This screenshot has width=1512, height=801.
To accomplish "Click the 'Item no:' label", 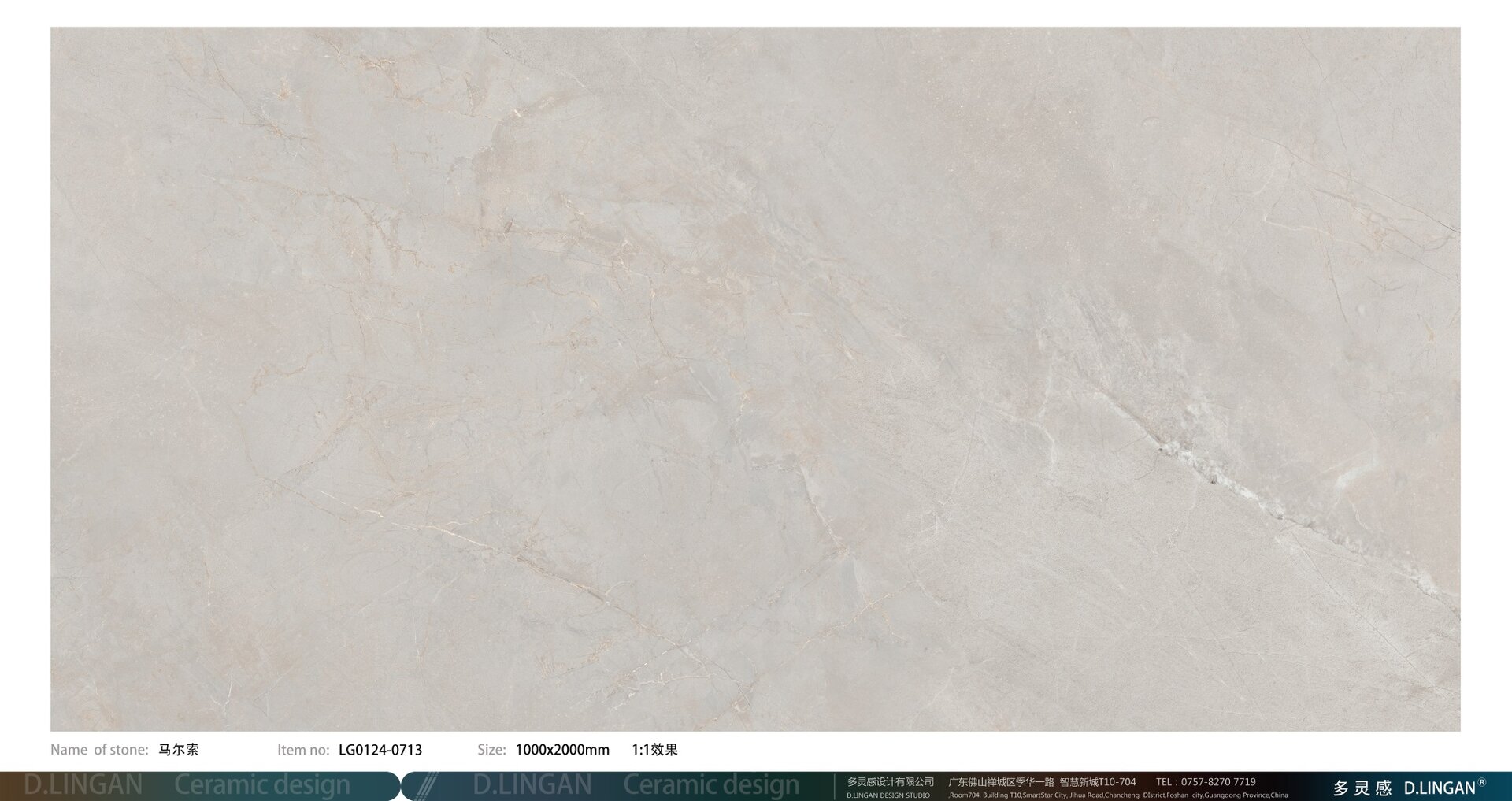I will pyautogui.click(x=303, y=750).
